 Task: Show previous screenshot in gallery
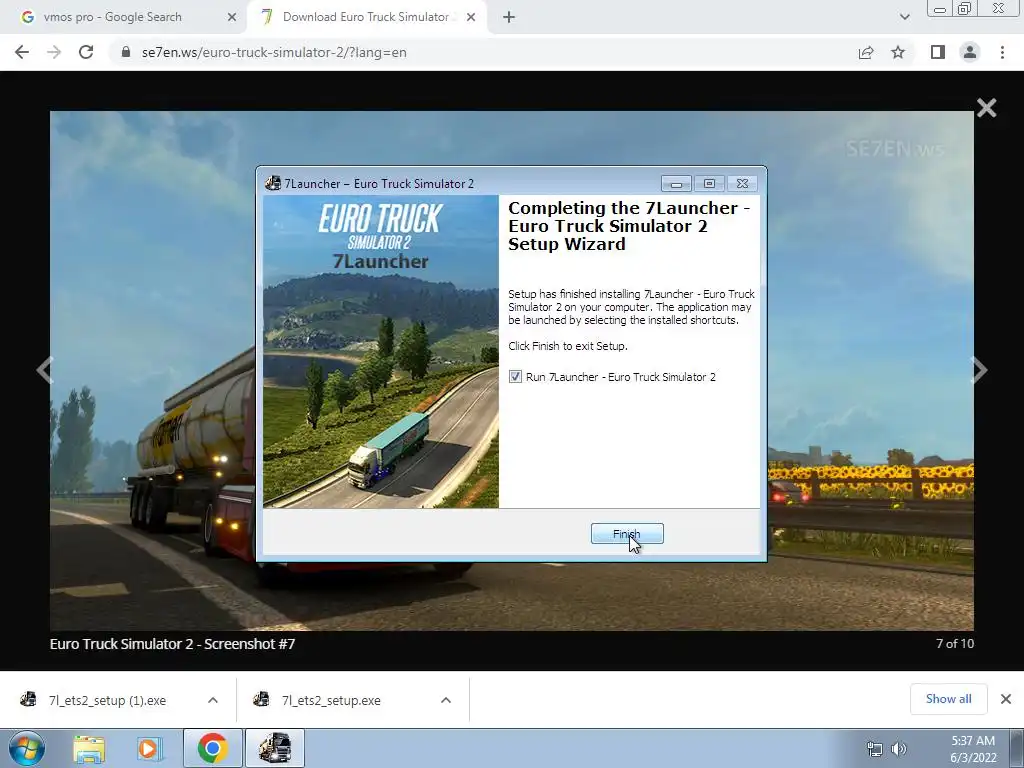coord(44,370)
